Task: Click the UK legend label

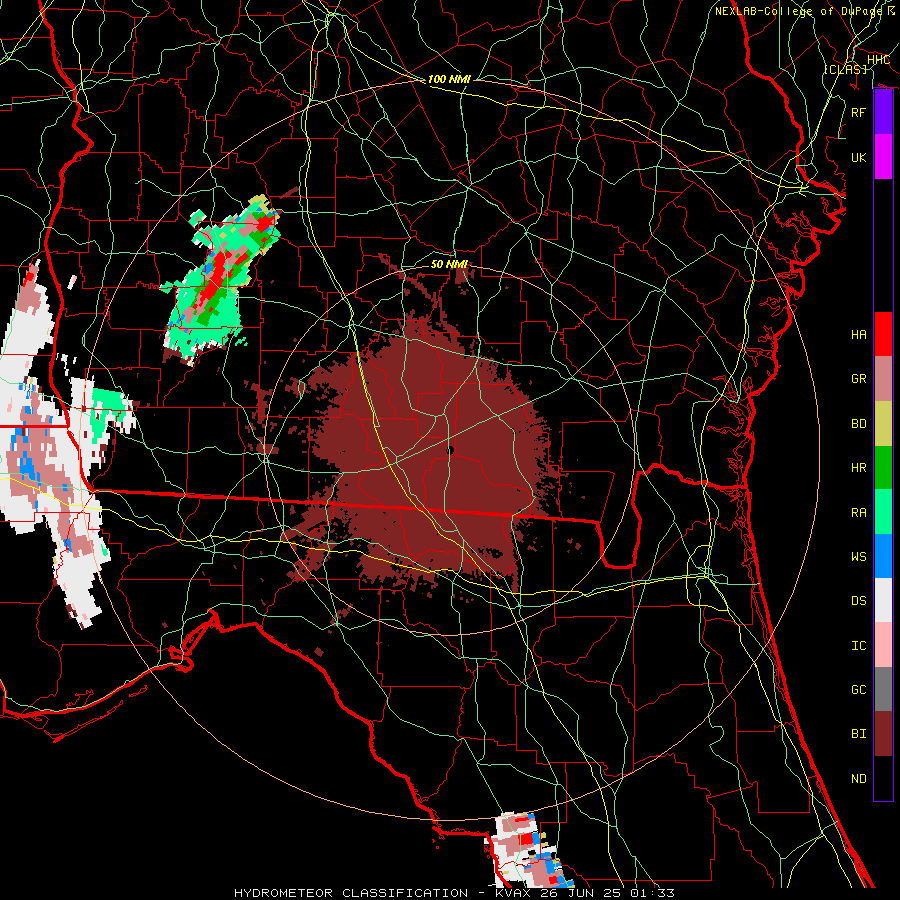Action: coord(859,157)
